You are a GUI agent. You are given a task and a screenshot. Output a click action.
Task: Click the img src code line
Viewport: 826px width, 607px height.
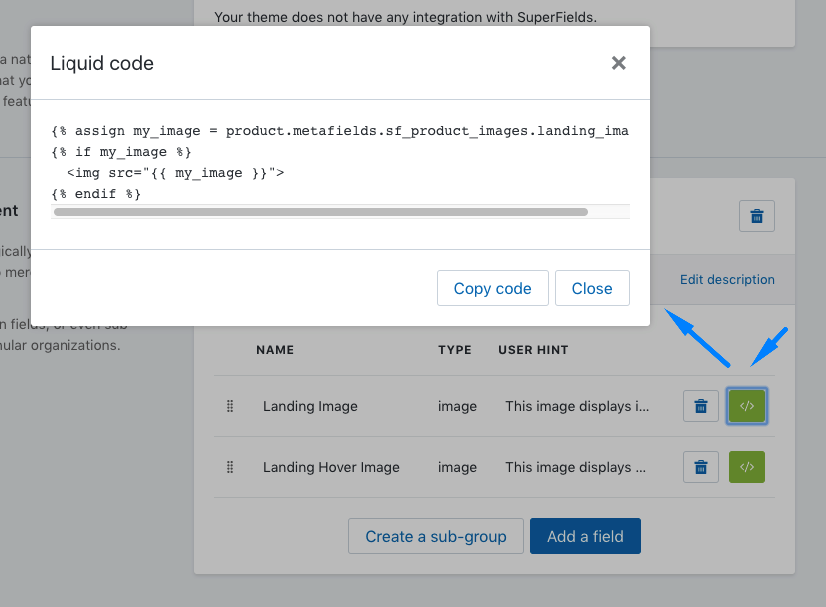click(175, 173)
